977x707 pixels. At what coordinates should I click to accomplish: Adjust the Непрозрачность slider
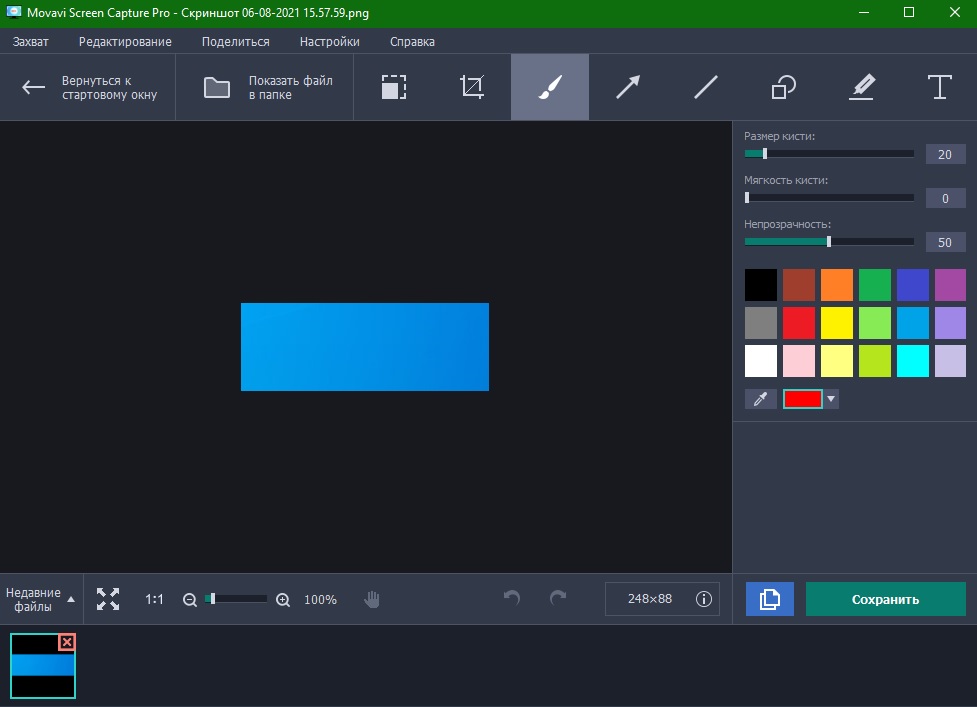[x=829, y=242]
